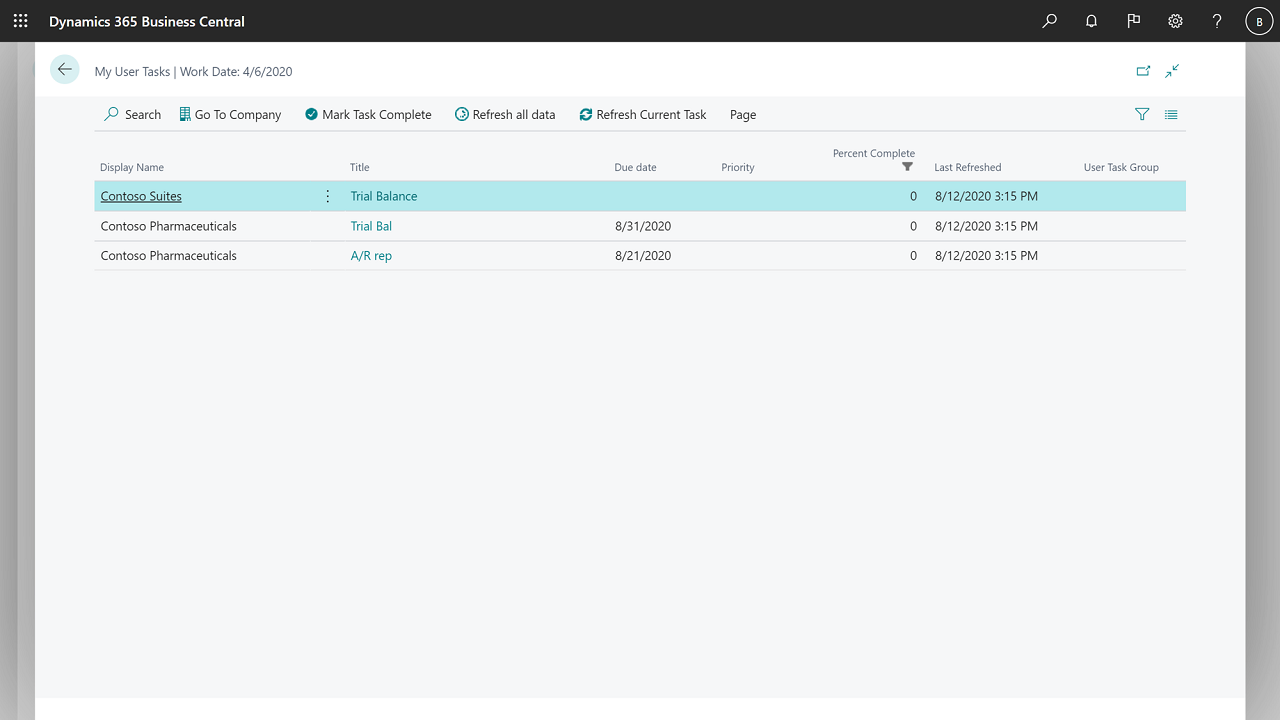Viewport: 1280px width, 720px height.
Task: Click the 8/21/2020 due date cell
Action: [x=643, y=256]
